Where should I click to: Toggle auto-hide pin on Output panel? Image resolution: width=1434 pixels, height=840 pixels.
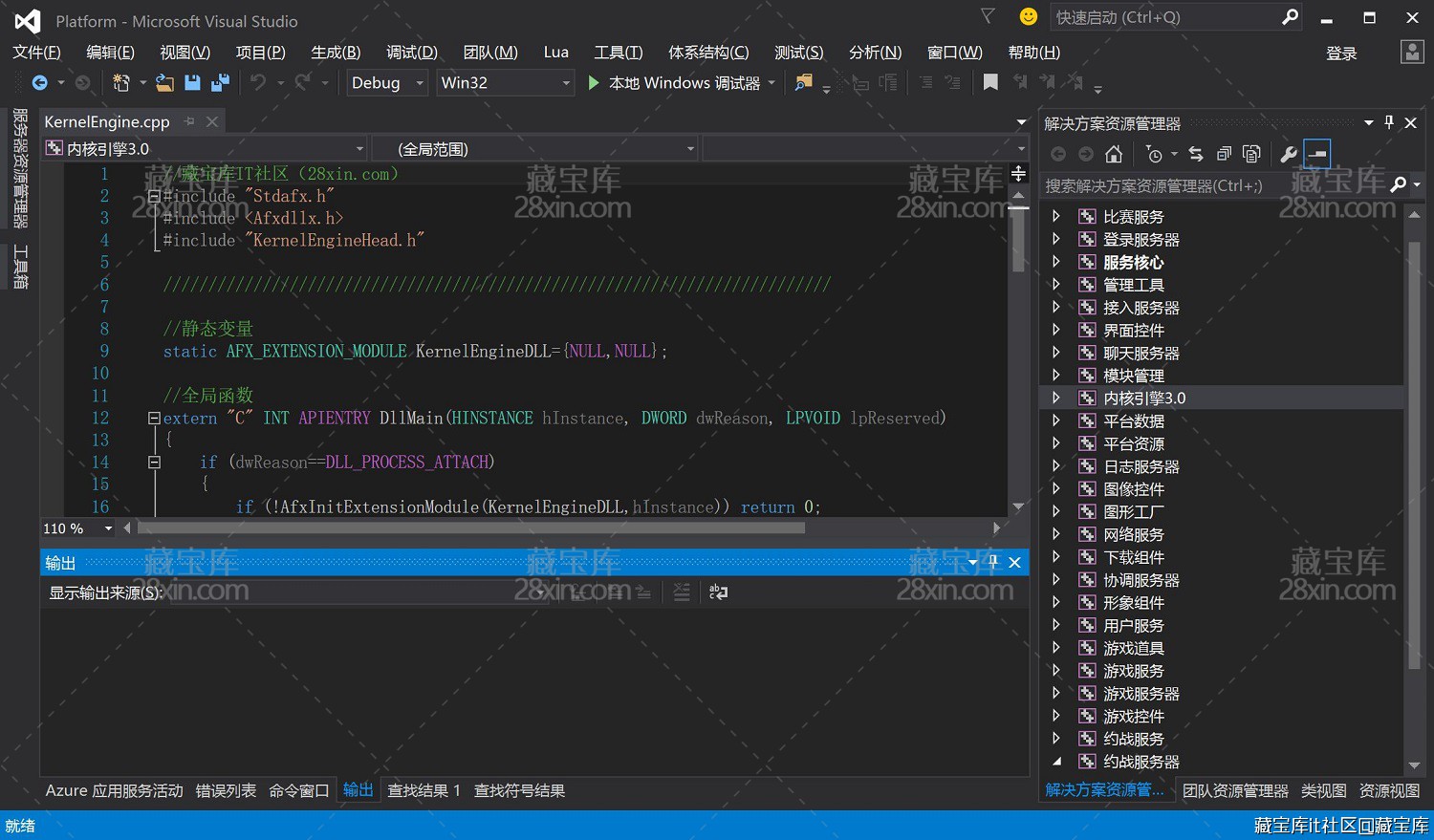tap(993, 562)
